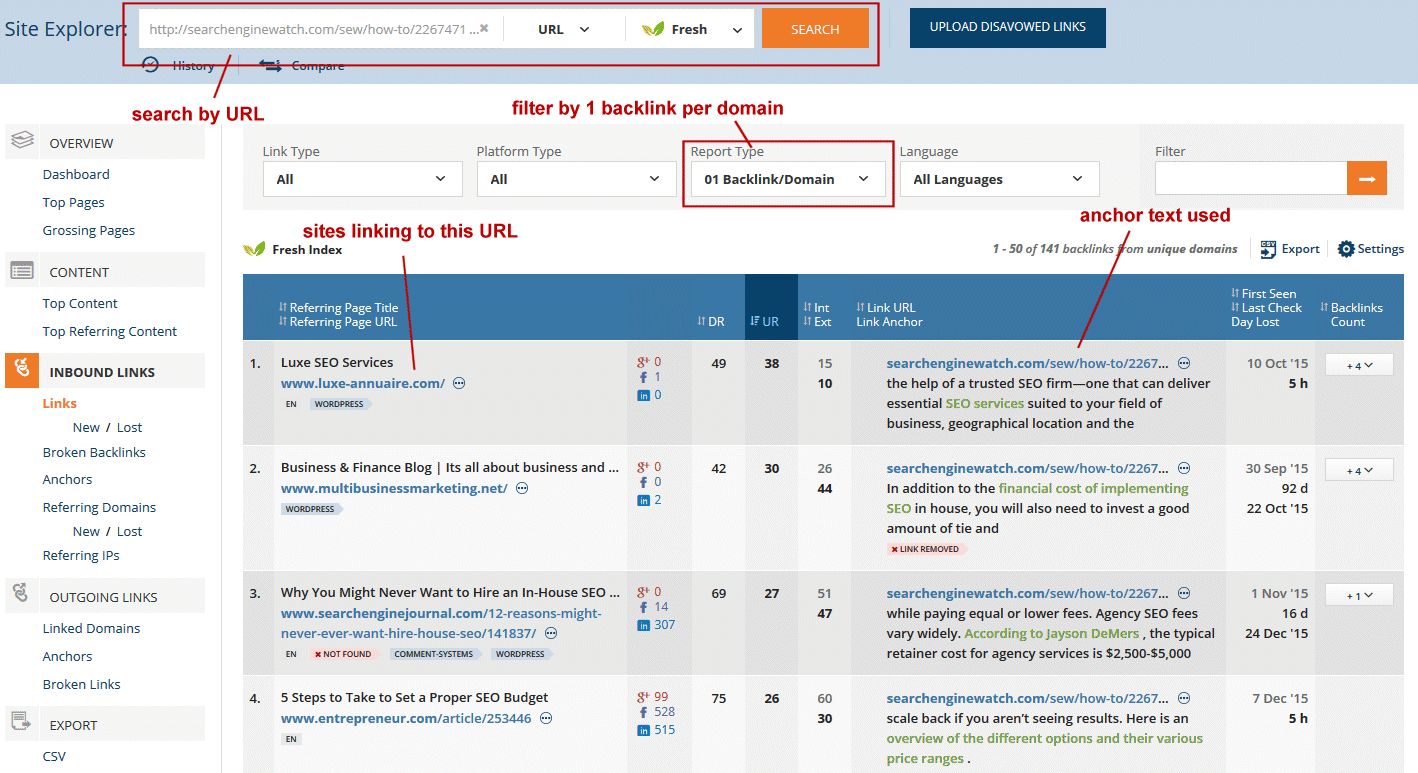This screenshot has height=773, width=1418.
Task: Click the Google+ icon in the entrepreneur.com row
Action: pos(643,697)
